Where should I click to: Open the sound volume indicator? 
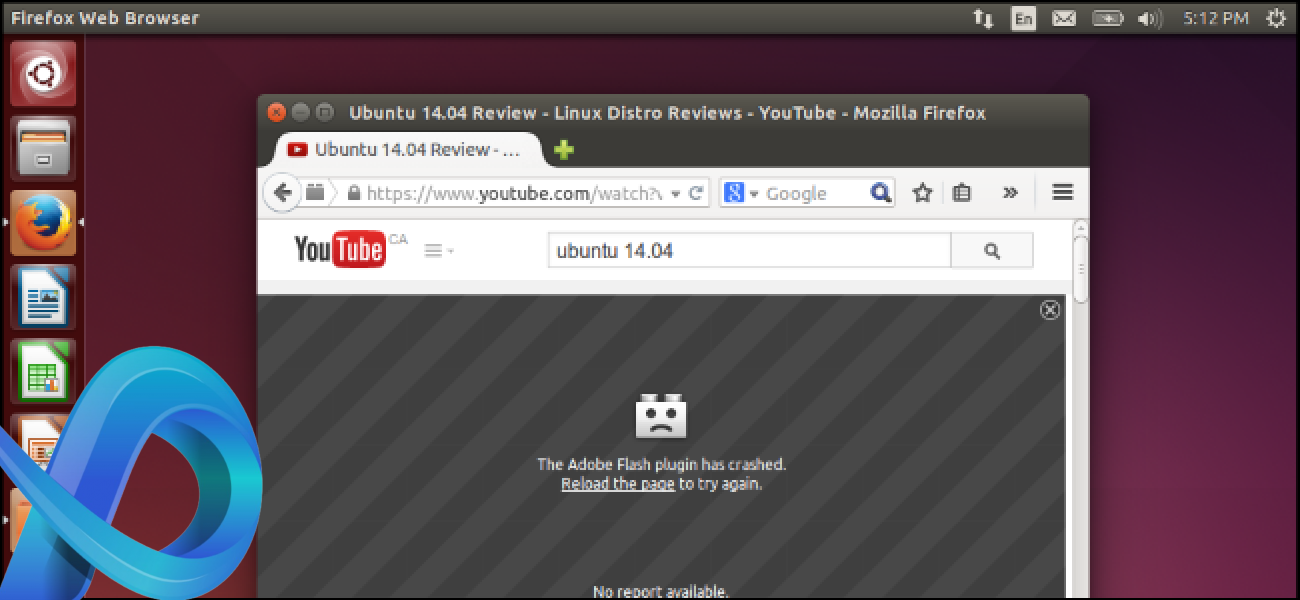[1150, 18]
